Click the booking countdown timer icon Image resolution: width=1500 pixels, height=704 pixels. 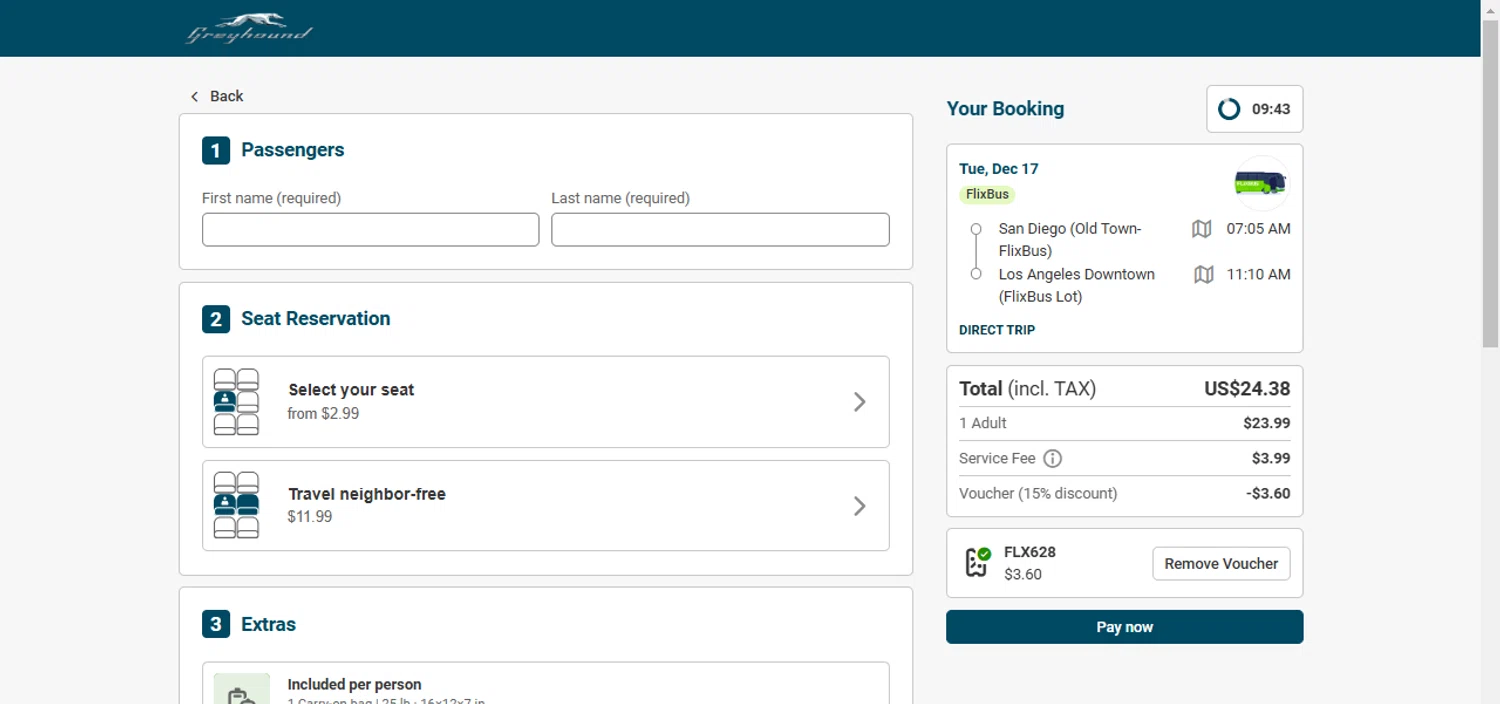1229,109
